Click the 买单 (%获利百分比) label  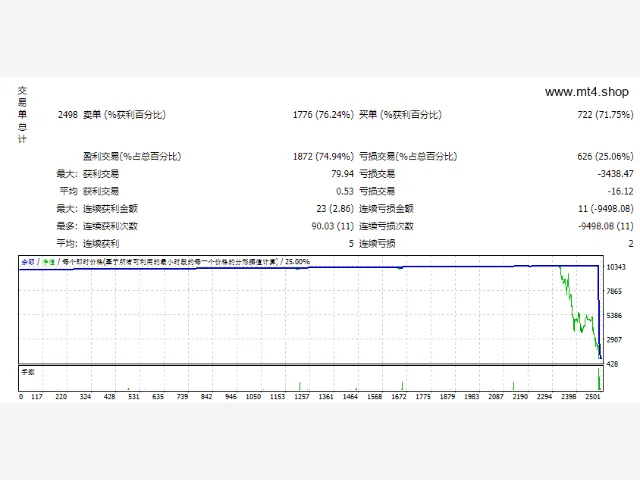[x=400, y=115]
